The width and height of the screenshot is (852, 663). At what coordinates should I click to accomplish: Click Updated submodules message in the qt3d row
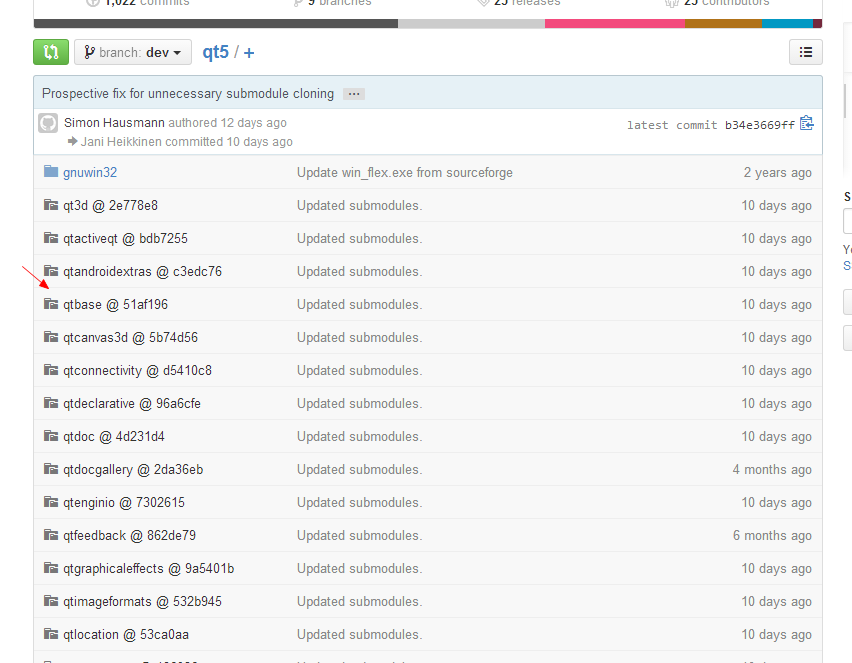pos(360,205)
